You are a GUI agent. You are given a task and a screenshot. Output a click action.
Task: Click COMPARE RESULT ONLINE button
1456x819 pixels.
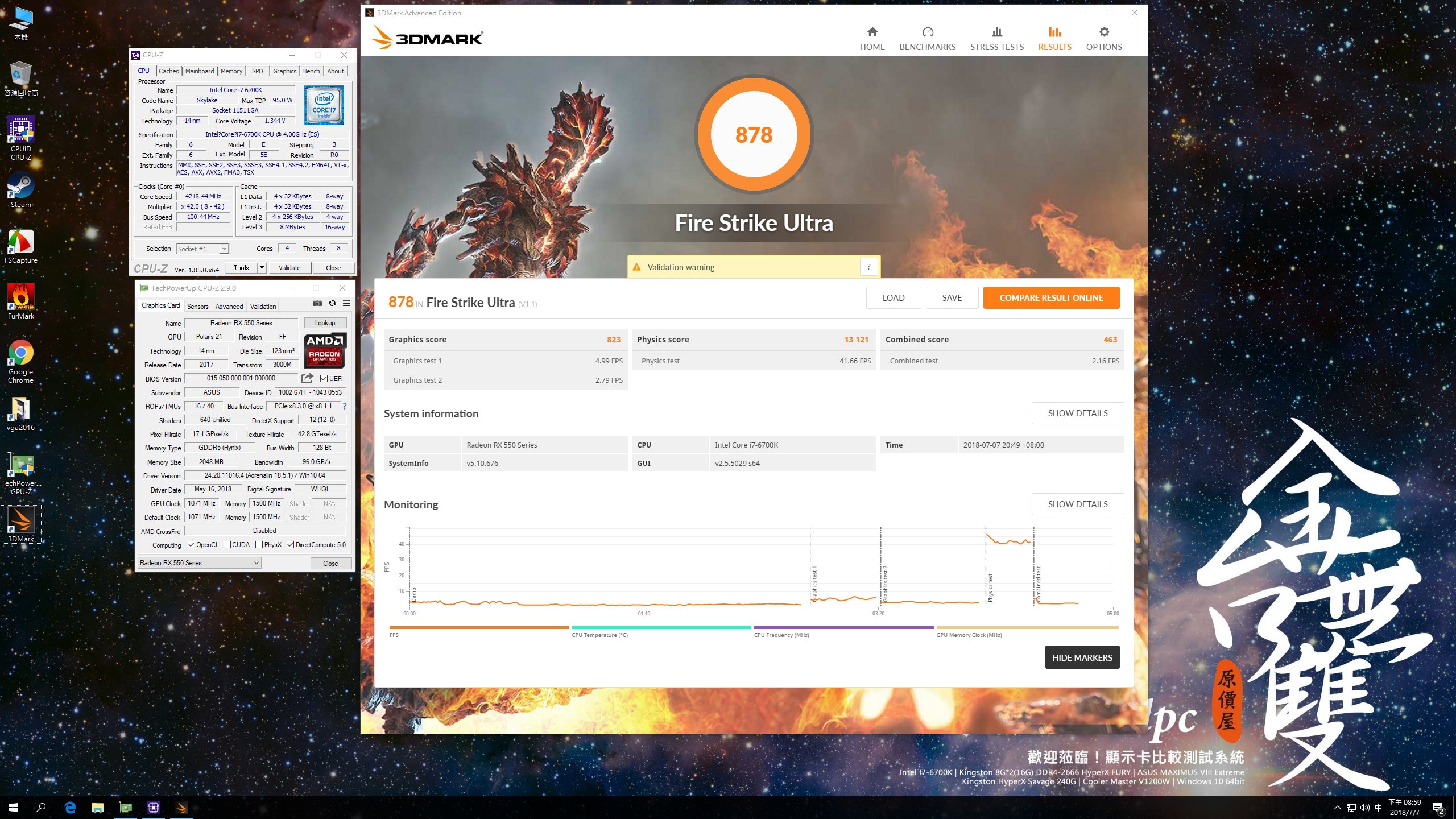click(x=1051, y=297)
